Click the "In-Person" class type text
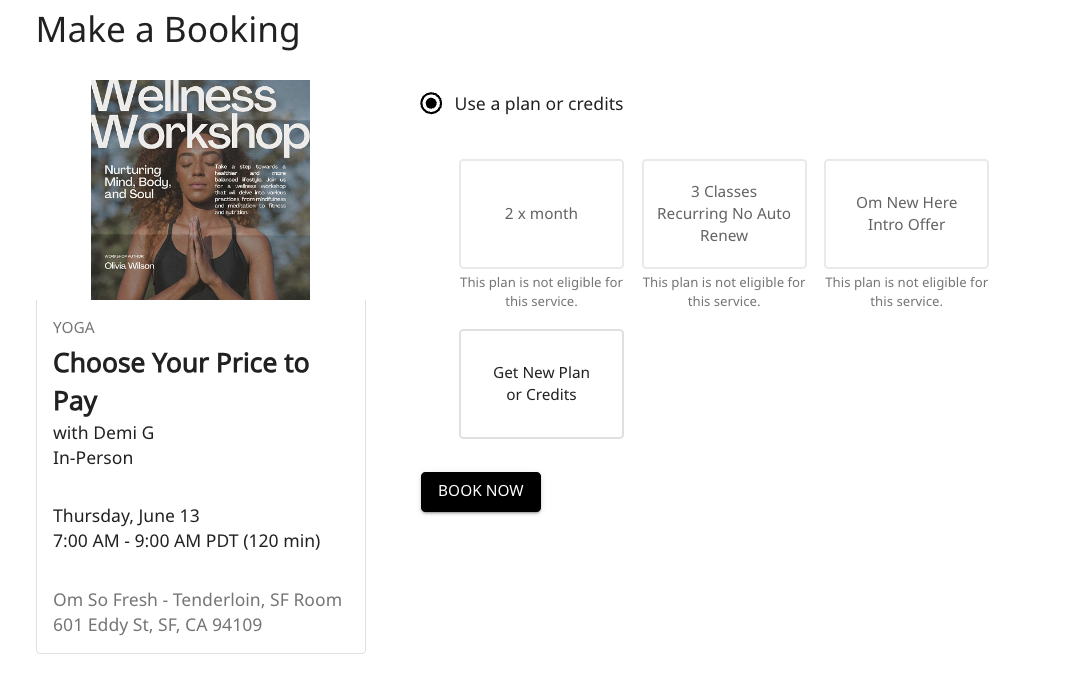 coord(93,458)
